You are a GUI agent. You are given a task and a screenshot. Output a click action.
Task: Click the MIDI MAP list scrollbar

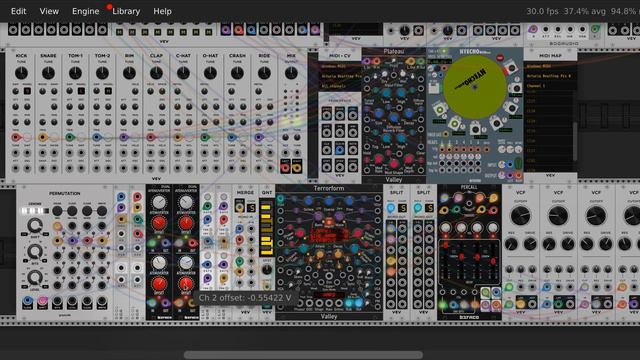pyautogui.click(x=575, y=141)
